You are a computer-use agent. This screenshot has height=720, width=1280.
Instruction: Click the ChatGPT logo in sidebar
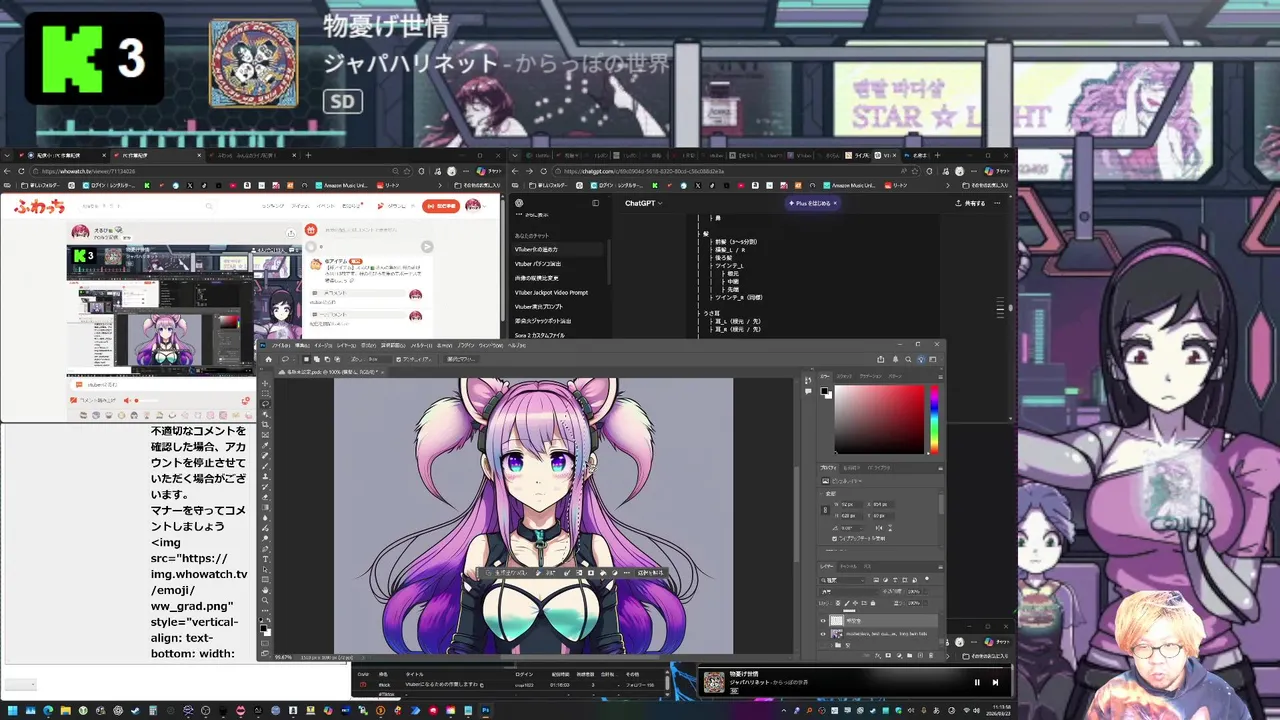519,203
